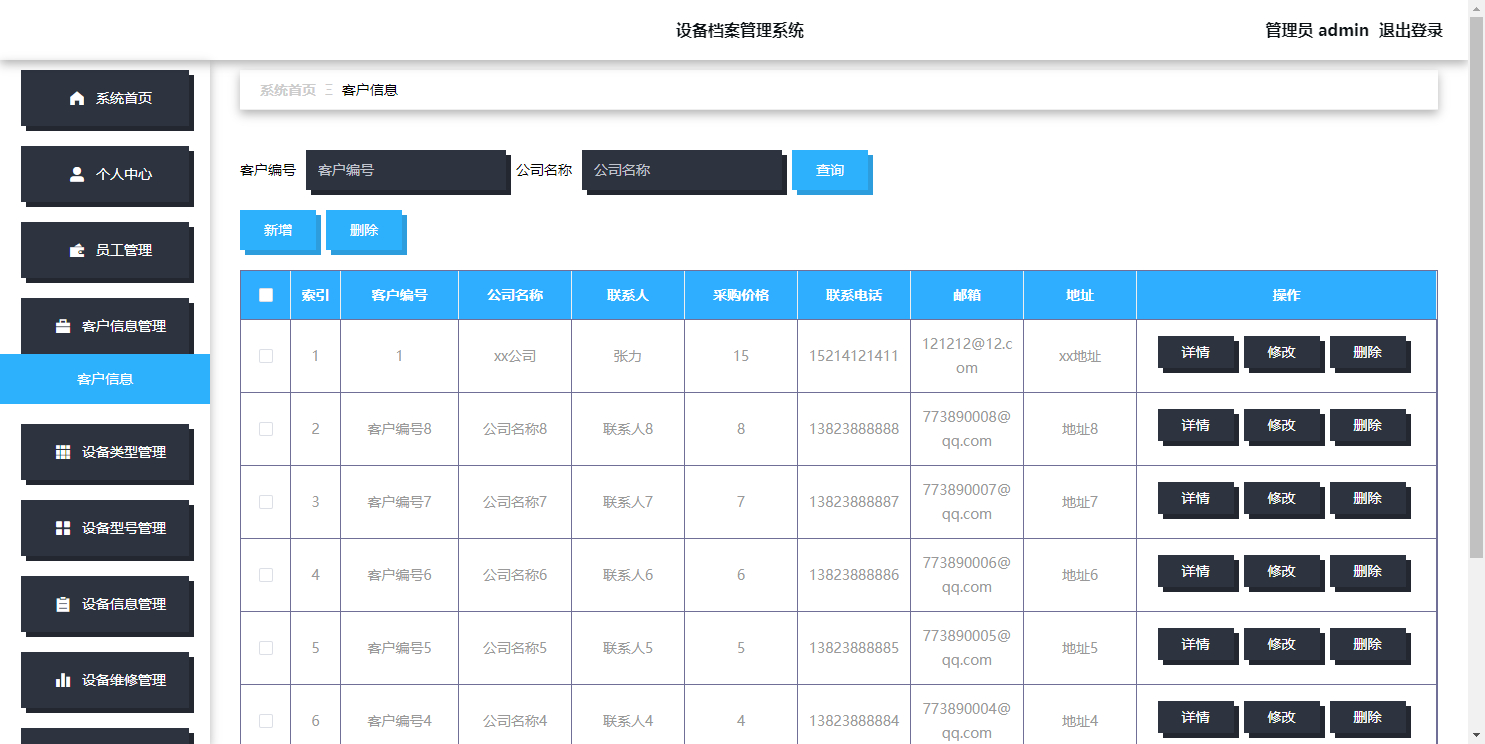The width and height of the screenshot is (1485, 744).
Task: Collapse the 客户信息管理 sidebar menu
Action: (105, 326)
